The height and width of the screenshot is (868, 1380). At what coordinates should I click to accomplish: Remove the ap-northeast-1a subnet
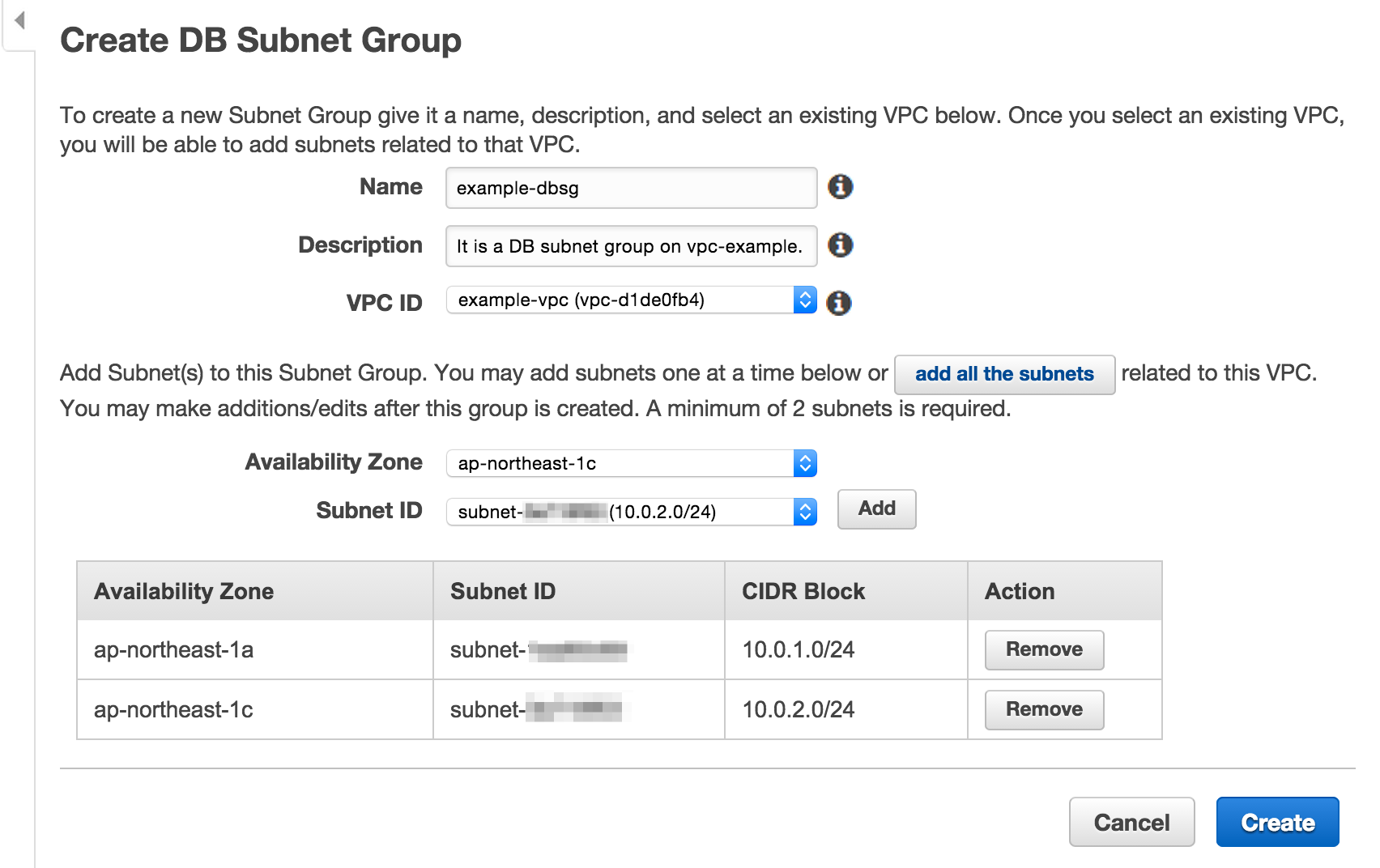pyautogui.click(x=1043, y=649)
